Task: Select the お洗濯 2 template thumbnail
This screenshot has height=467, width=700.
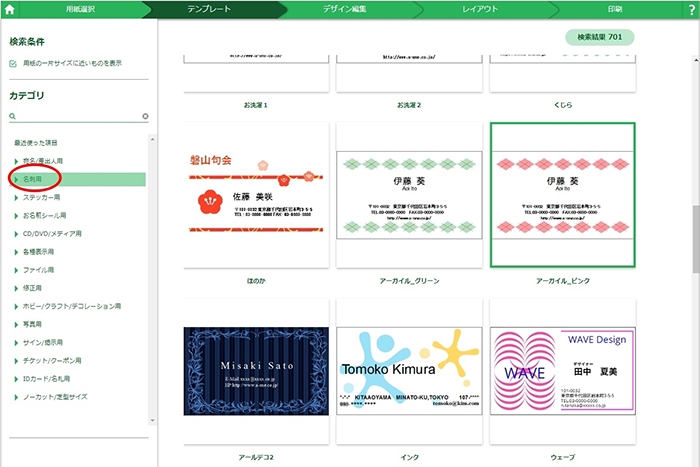Action: (x=409, y=73)
